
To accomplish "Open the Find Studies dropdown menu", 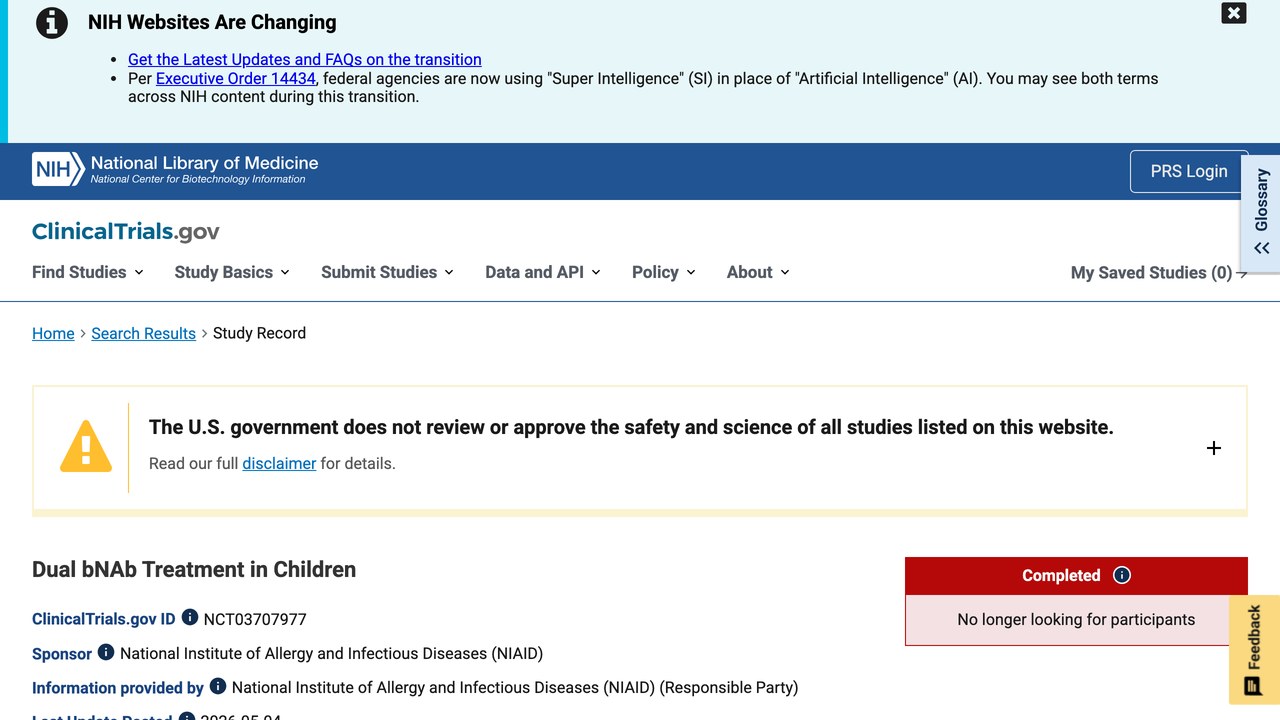I will 88,272.
